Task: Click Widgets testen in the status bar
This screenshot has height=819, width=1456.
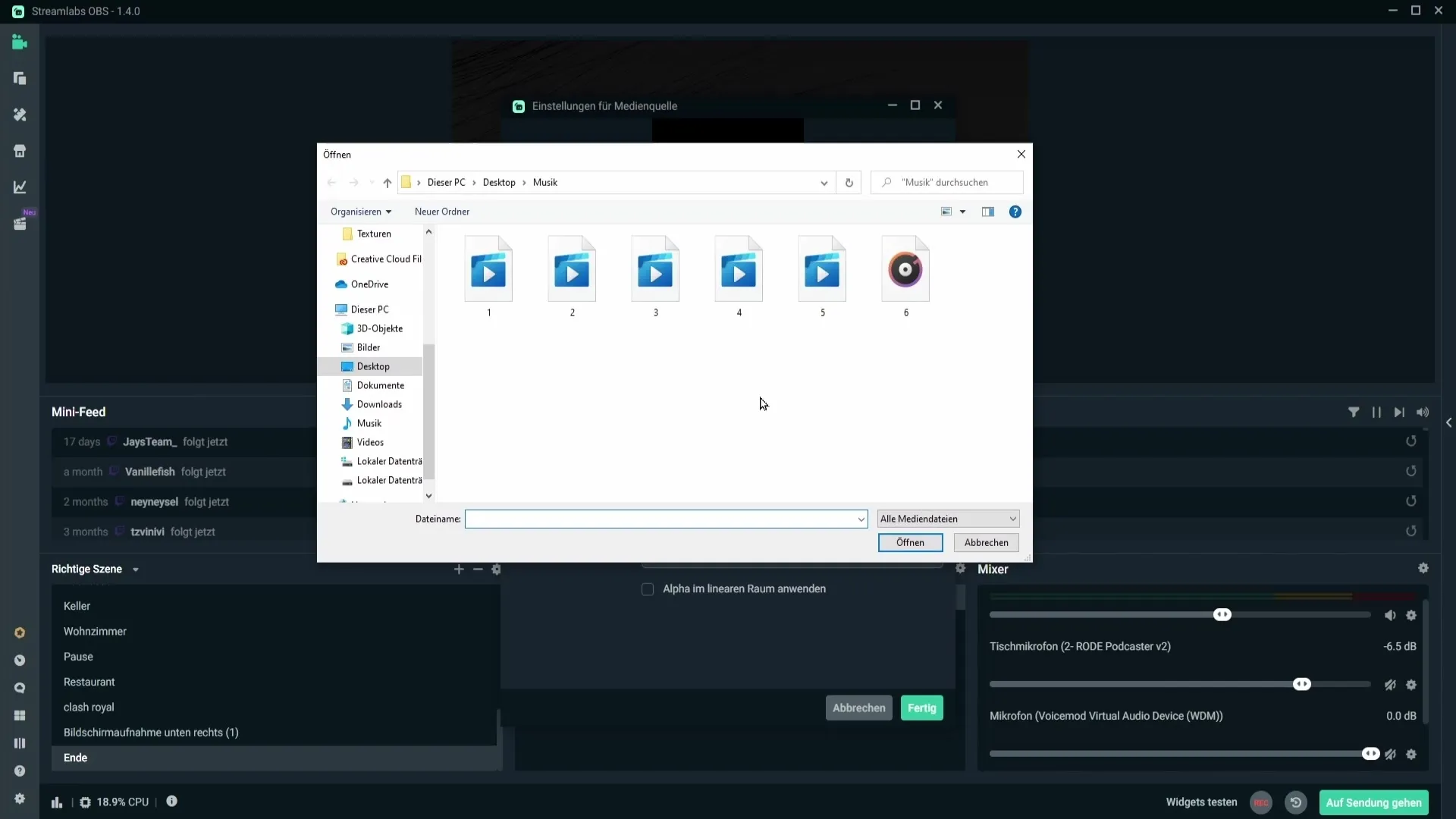Action: click(x=1201, y=802)
